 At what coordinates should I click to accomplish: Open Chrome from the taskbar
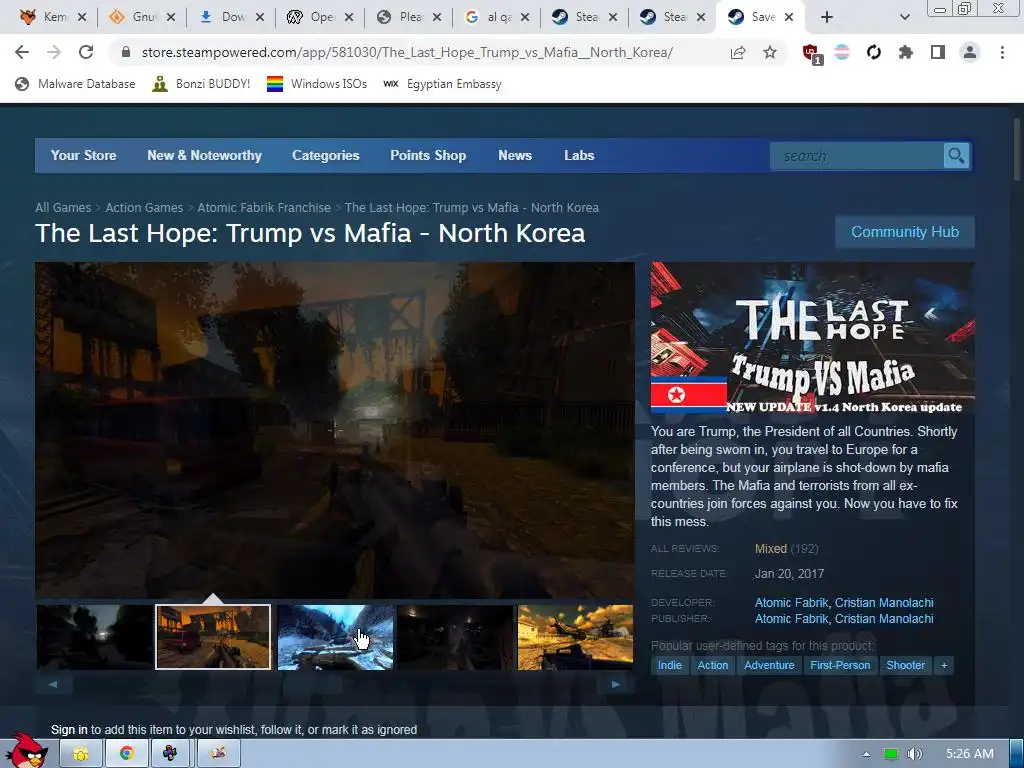coord(126,754)
